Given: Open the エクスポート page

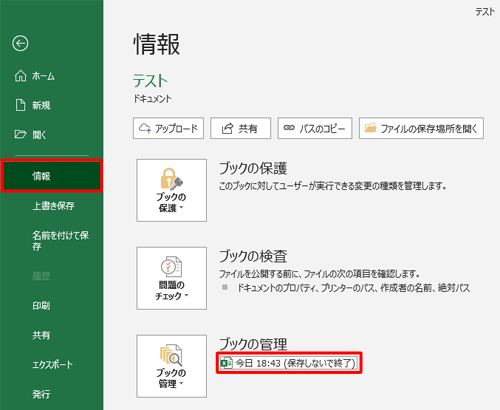Looking at the screenshot, I should pos(52,364).
